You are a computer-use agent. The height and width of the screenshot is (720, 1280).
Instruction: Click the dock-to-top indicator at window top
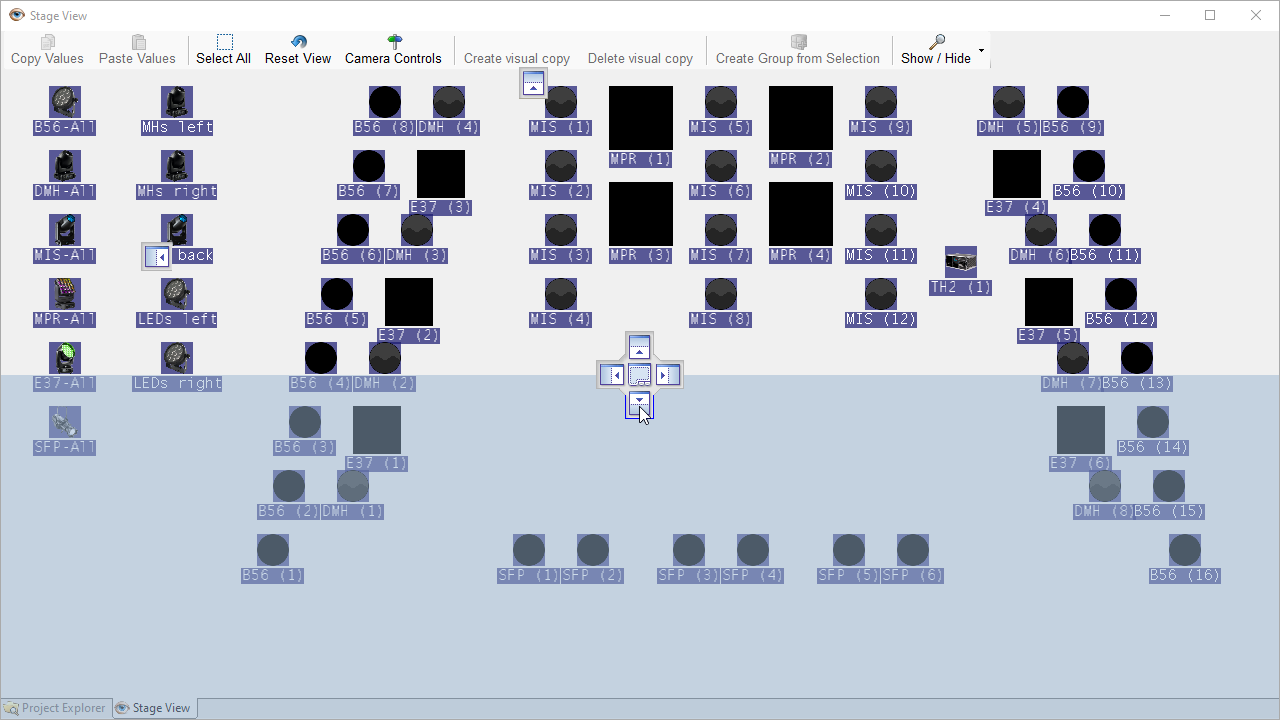pyautogui.click(x=534, y=83)
